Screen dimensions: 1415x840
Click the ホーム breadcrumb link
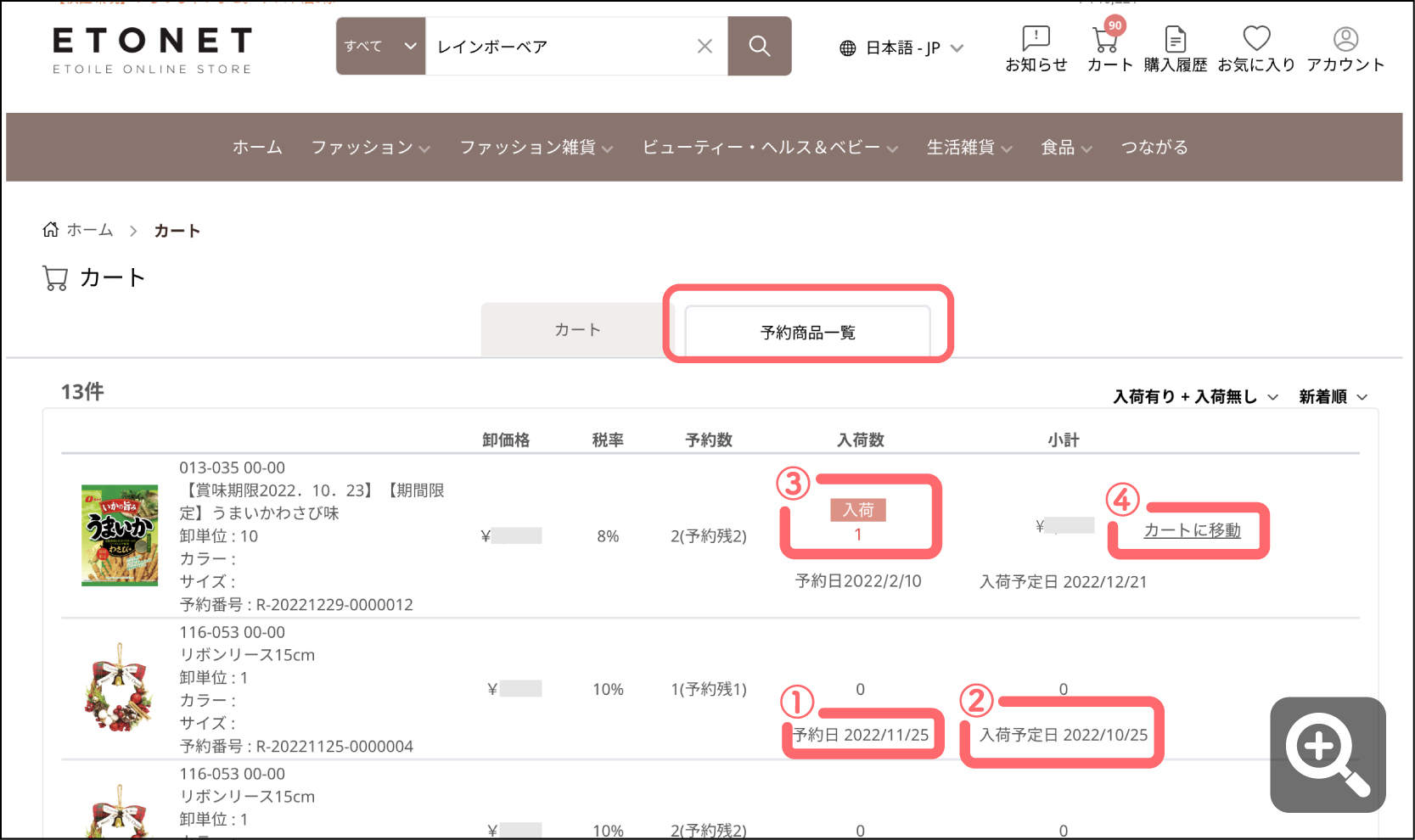[x=90, y=230]
